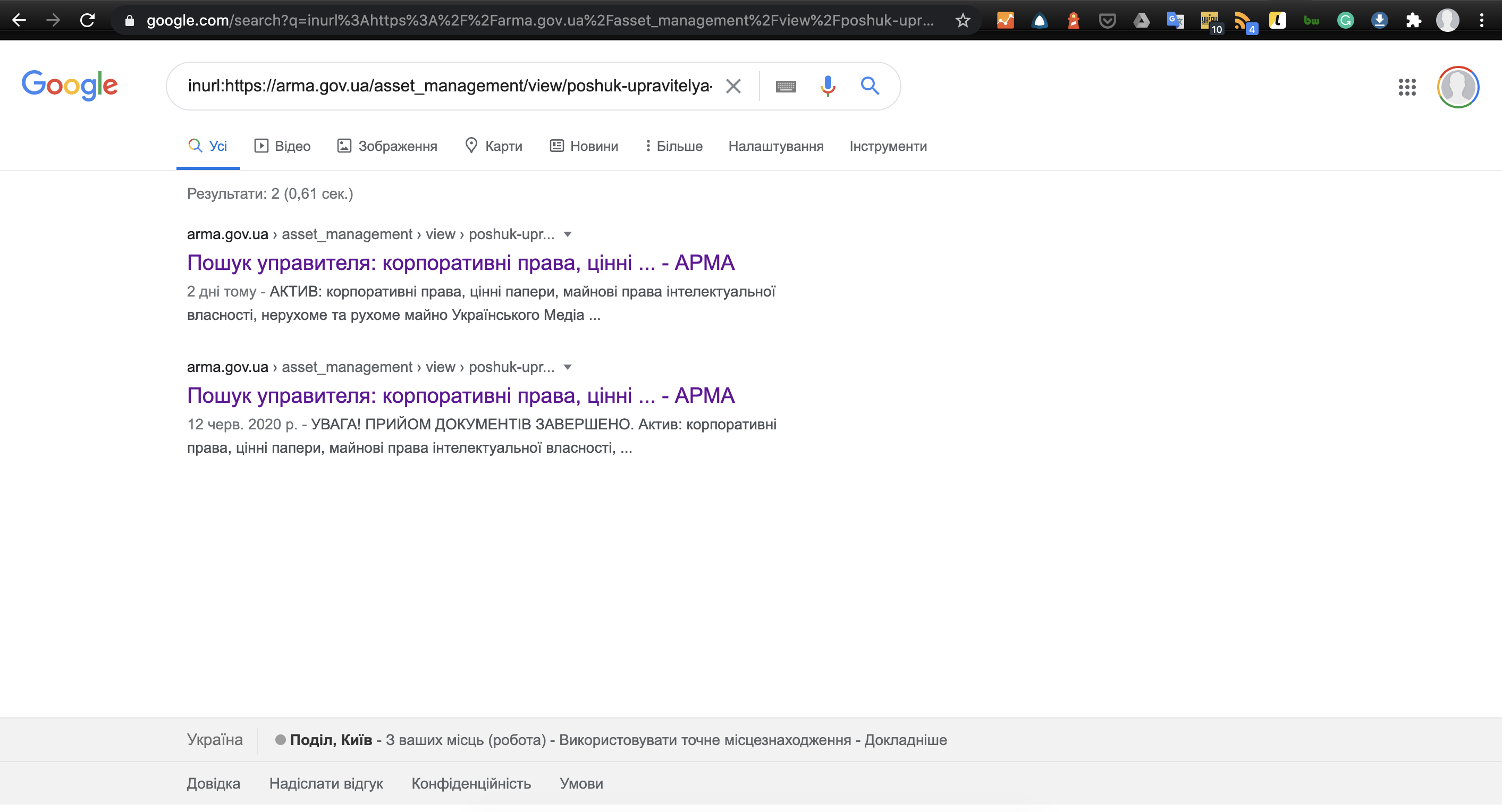The height and width of the screenshot is (812, 1502).
Task: Open the yellow L letter extension
Action: click(1278, 21)
